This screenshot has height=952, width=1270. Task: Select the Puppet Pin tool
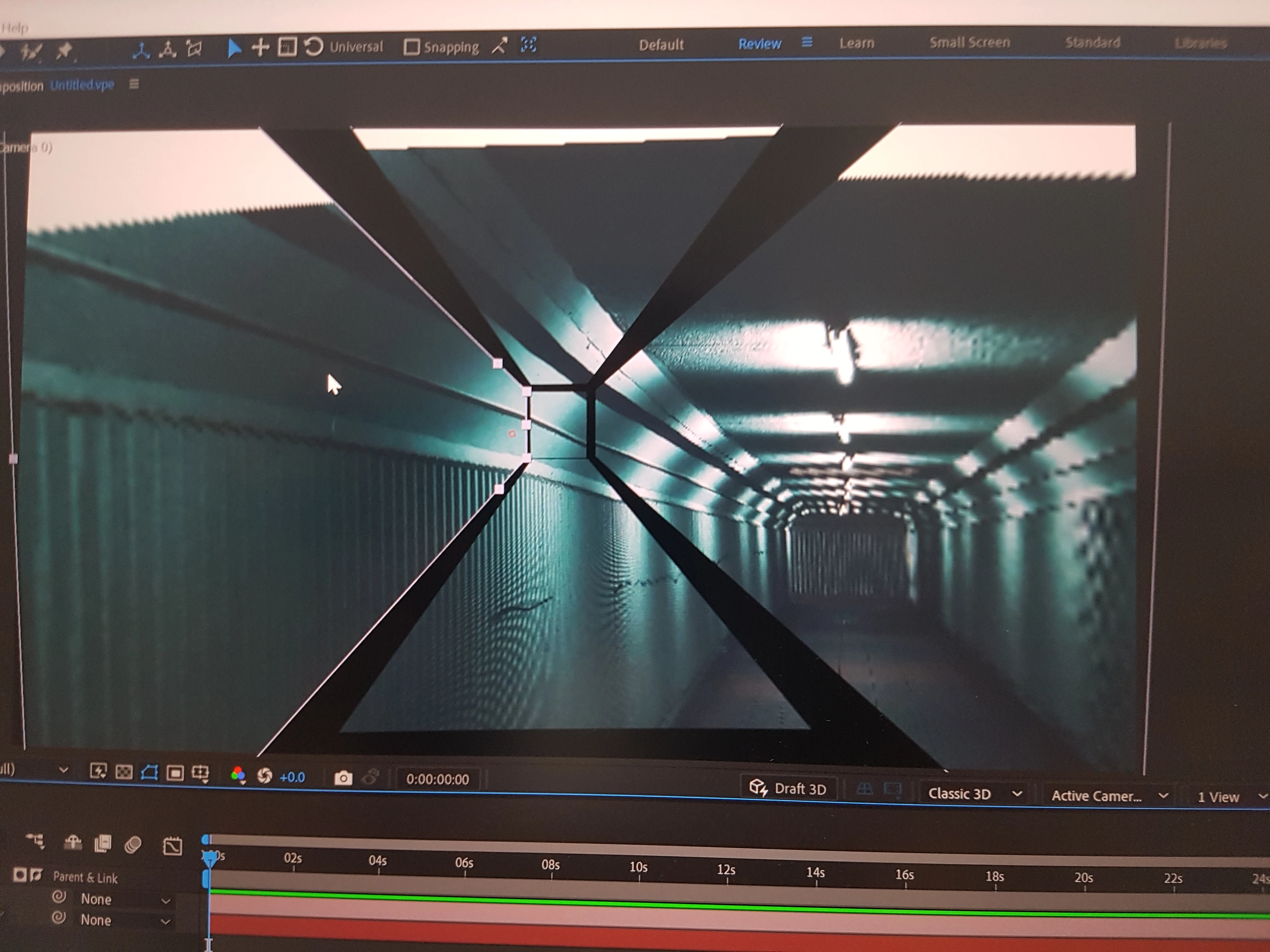click(64, 51)
